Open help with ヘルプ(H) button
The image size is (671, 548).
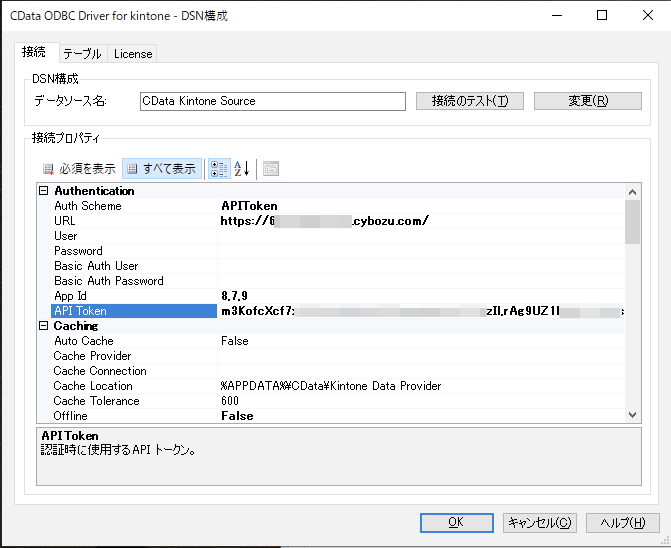click(x=623, y=523)
